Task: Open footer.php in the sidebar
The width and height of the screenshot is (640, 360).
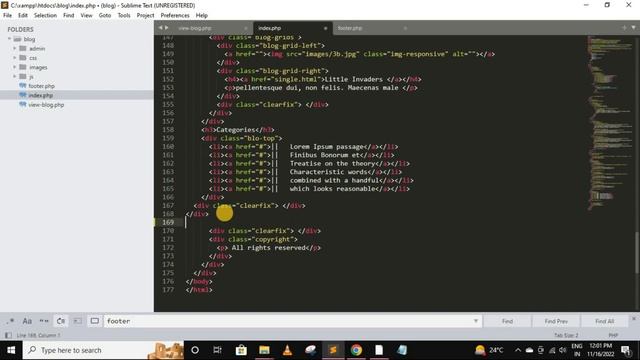Action: coord(41,86)
